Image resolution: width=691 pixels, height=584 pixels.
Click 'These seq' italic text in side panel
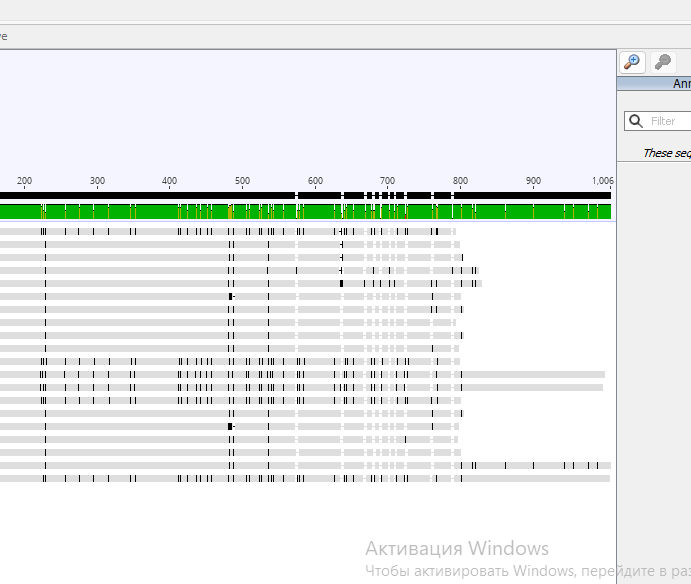tap(667, 153)
